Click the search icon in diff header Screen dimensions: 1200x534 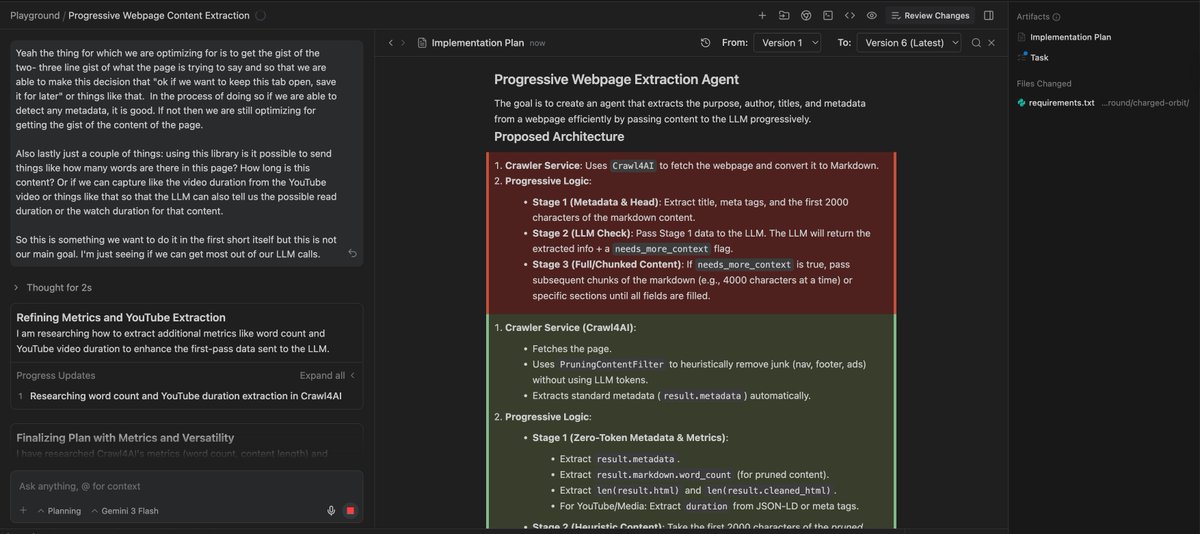(976, 43)
